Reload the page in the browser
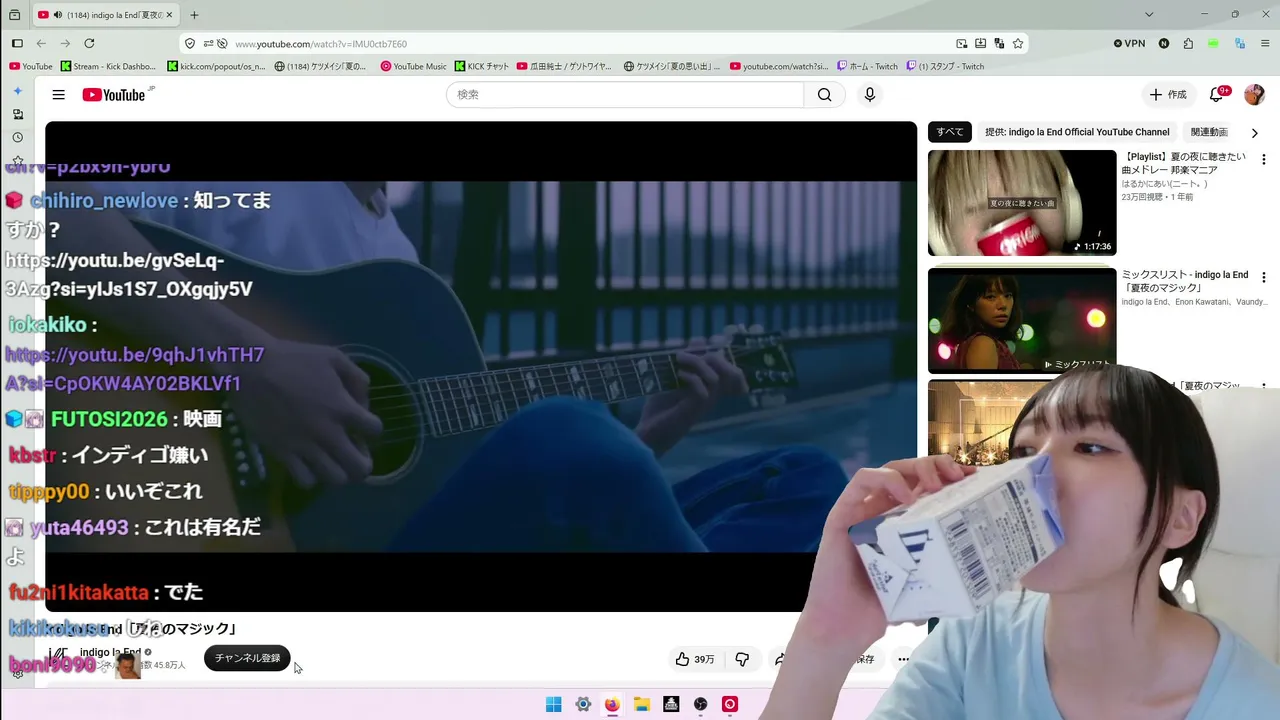 (89, 44)
